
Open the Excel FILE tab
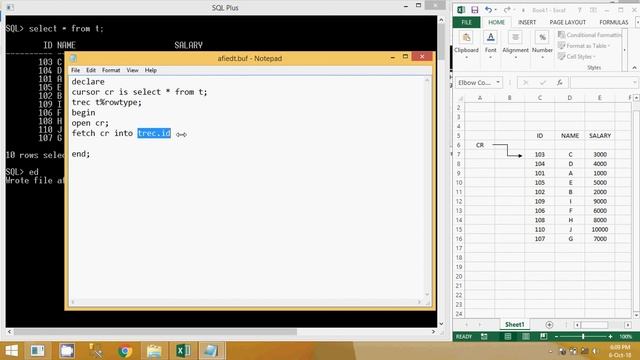466,22
